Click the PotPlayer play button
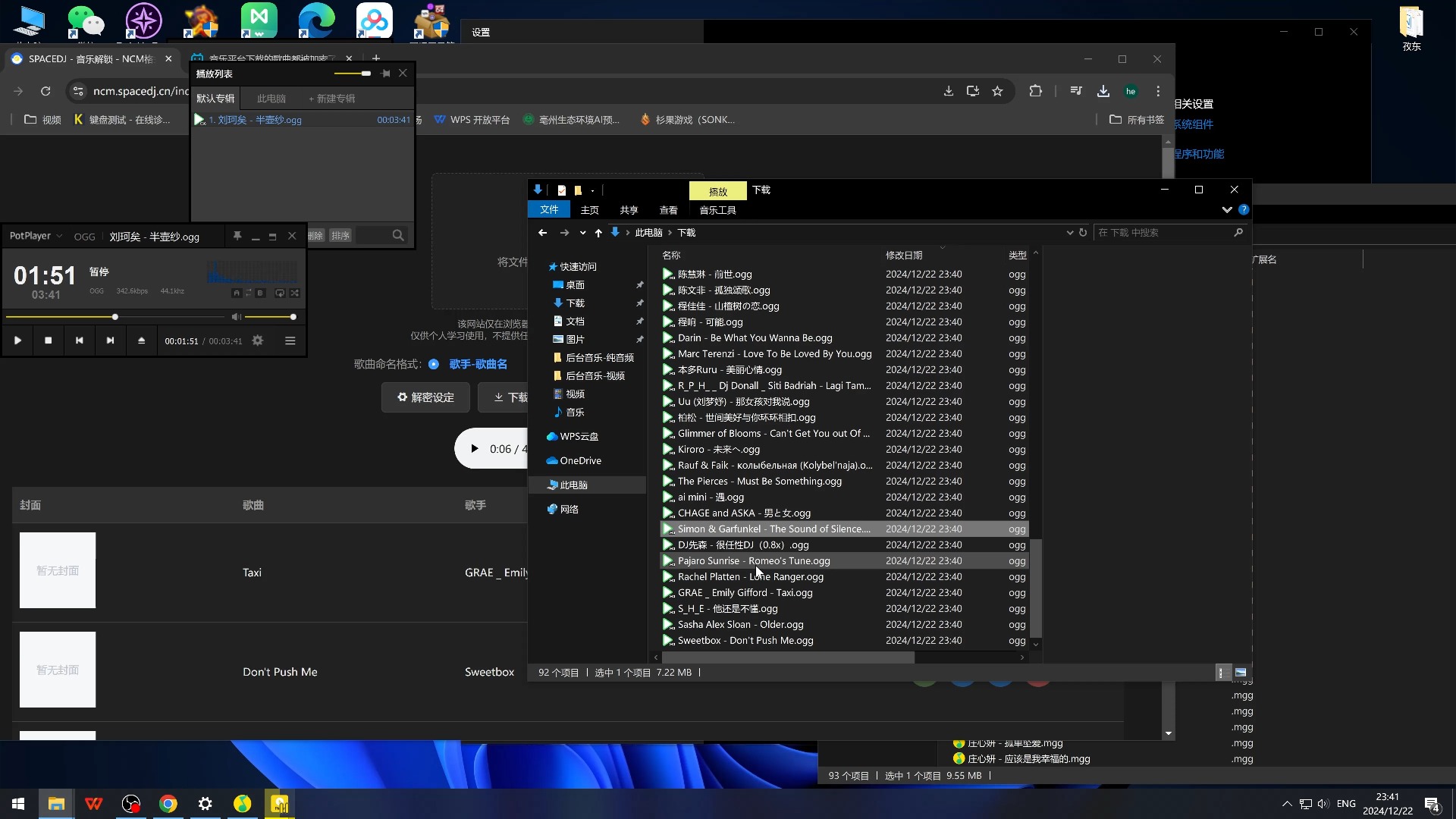This screenshot has width=1456, height=819. [x=17, y=341]
